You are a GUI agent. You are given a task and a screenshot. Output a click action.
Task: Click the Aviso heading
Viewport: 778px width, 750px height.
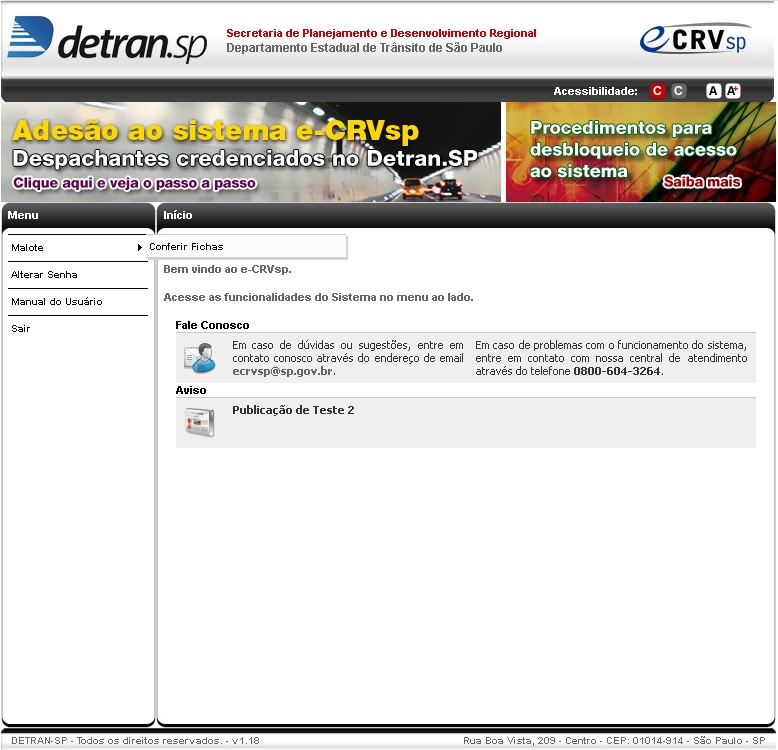point(191,390)
